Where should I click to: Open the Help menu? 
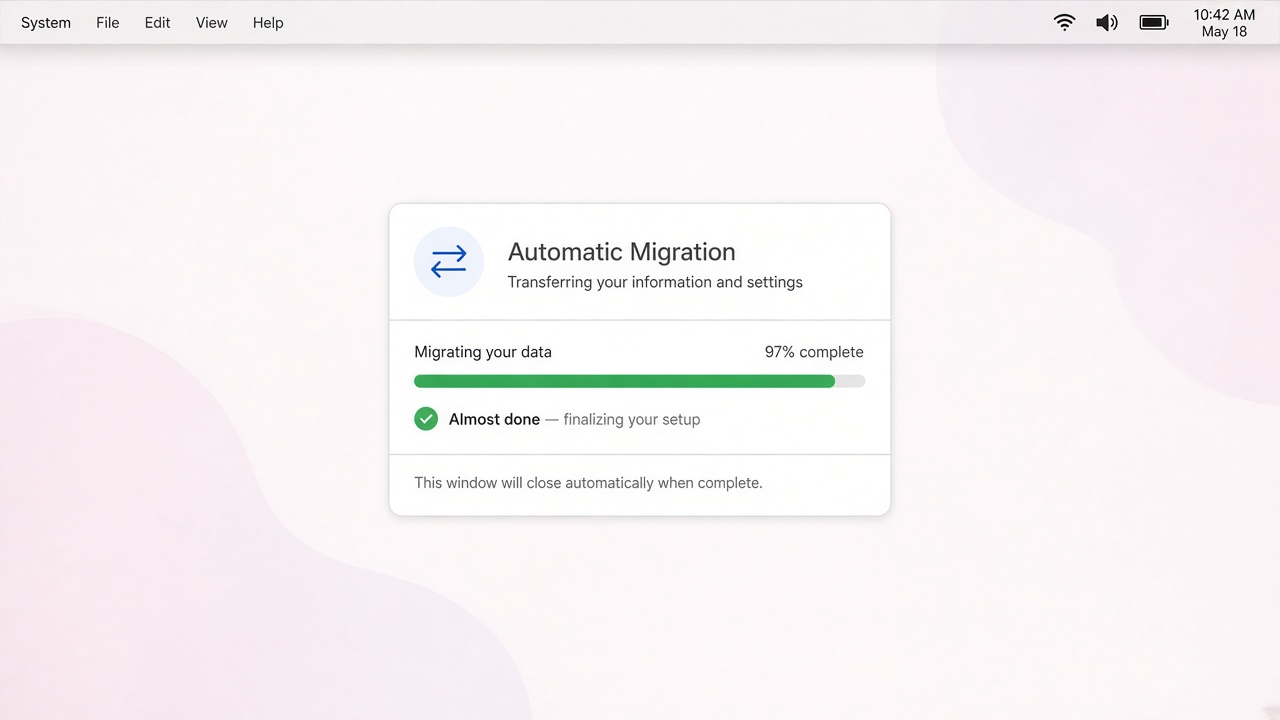pos(268,22)
